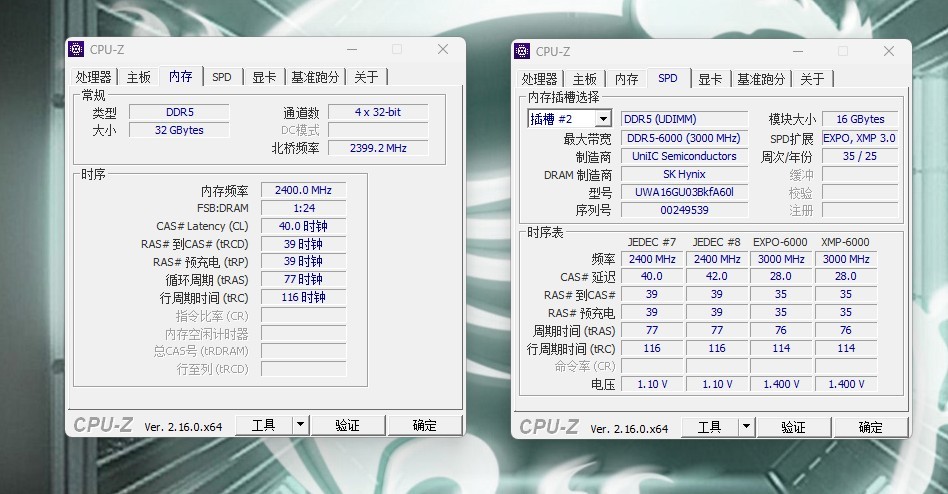The image size is (948, 494).
Task: Switch to 内存 tab in right CPU-Z window
Action: [x=626, y=79]
